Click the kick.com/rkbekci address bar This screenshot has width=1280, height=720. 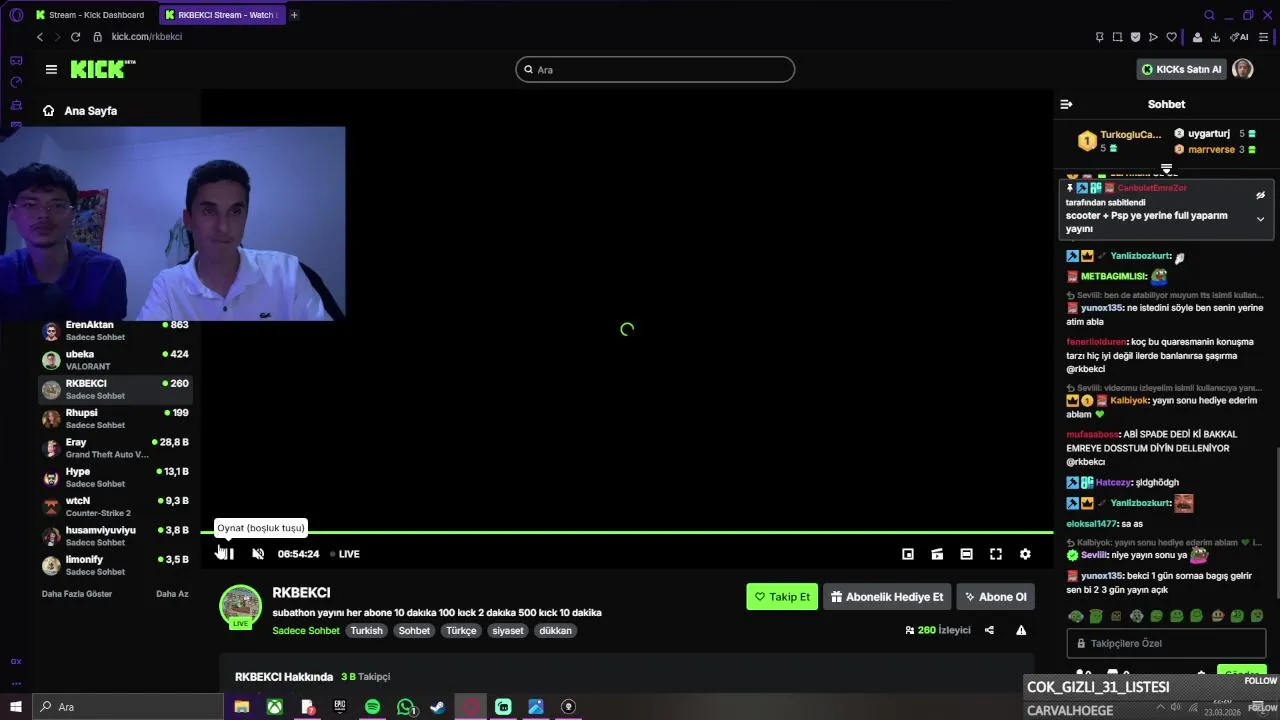click(147, 37)
